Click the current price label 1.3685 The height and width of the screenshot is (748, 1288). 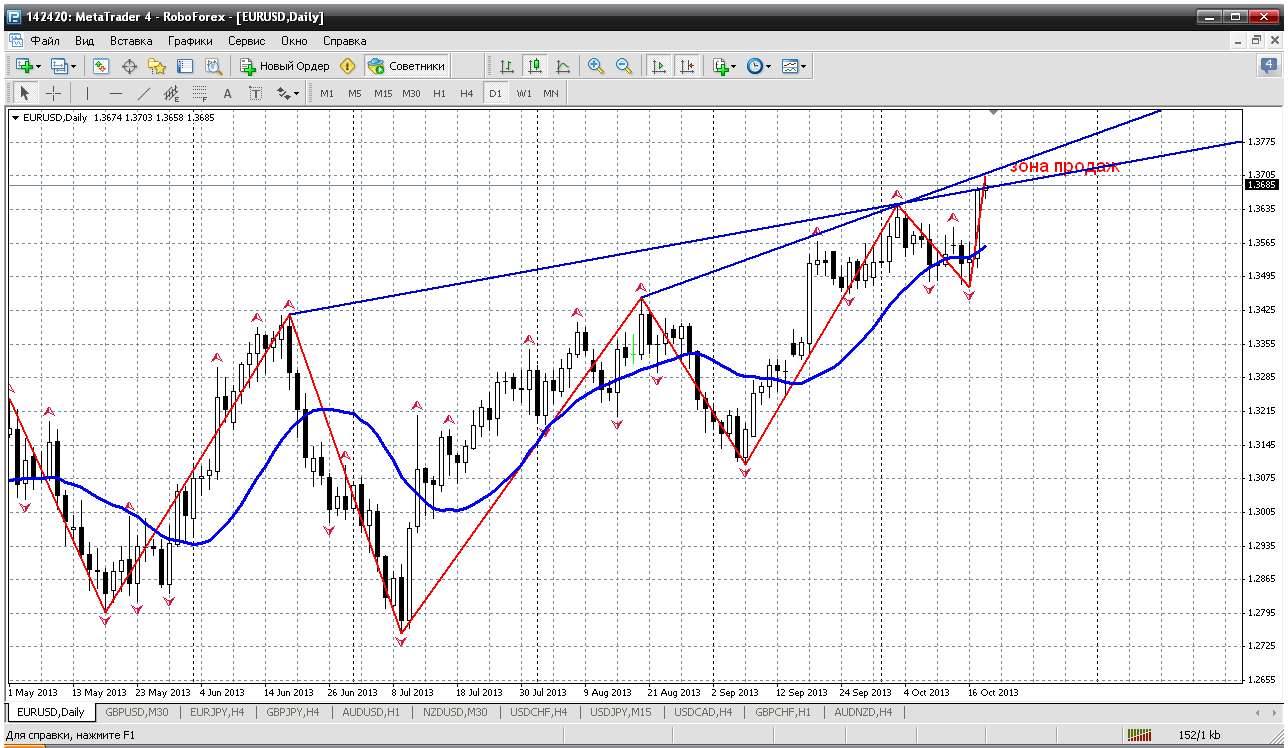pyautogui.click(x=1262, y=185)
